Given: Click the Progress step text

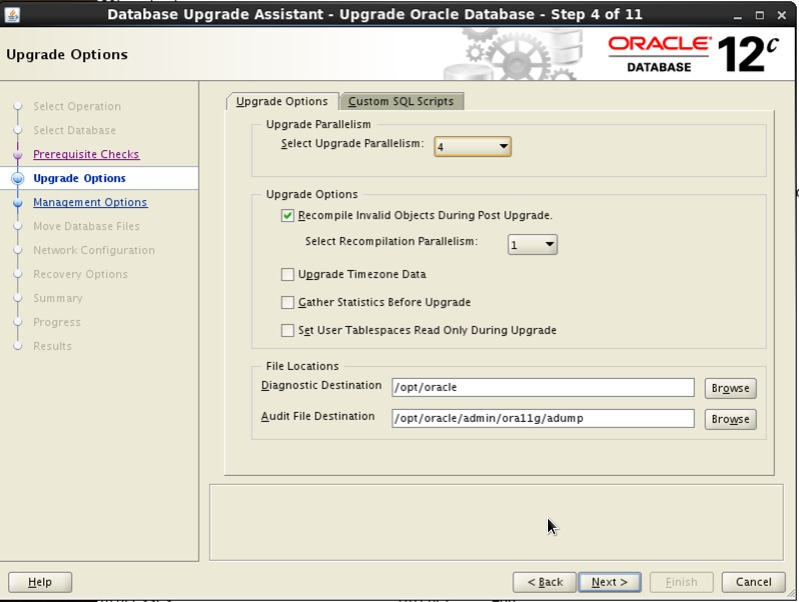Looking at the screenshot, I should coord(57,322).
